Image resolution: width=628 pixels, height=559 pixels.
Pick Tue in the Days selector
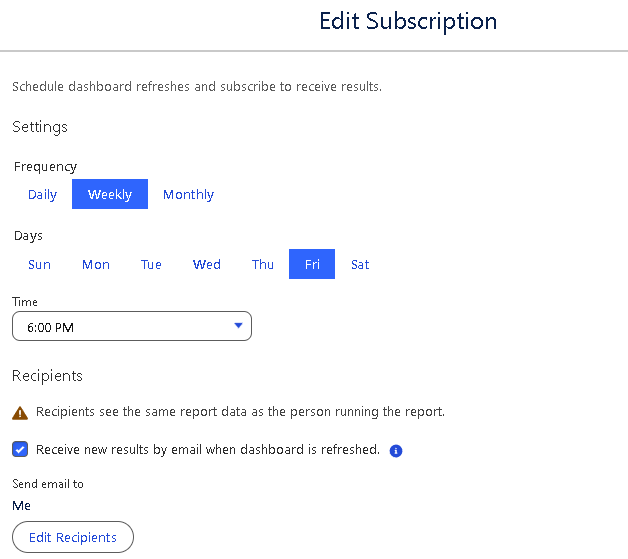151,265
